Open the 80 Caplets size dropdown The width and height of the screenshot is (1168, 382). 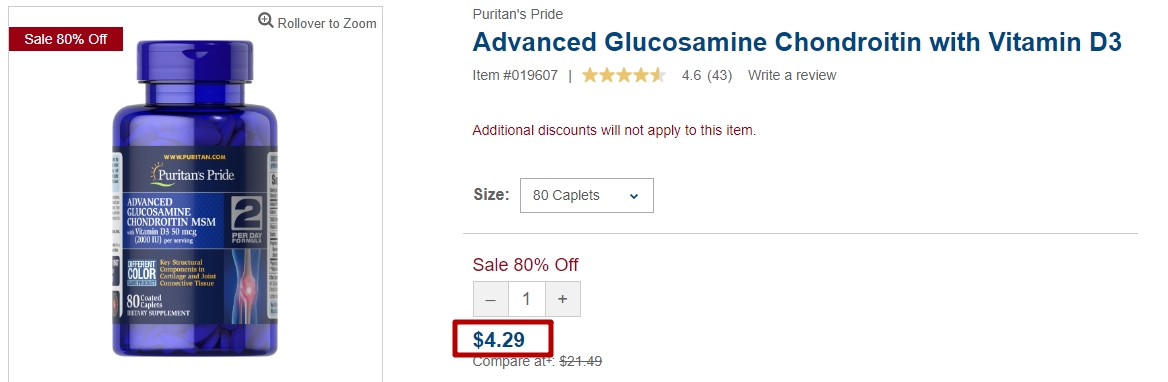pos(587,195)
